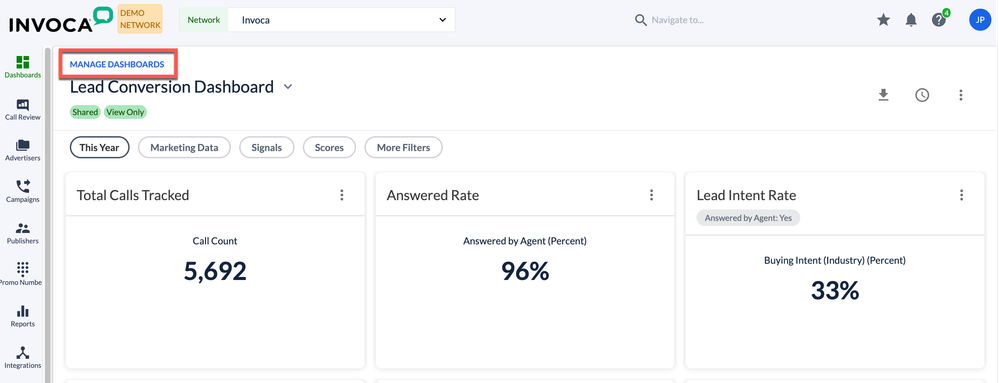
Task: Click the Lead Intent Rate title
Action: (x=746, y=195)
